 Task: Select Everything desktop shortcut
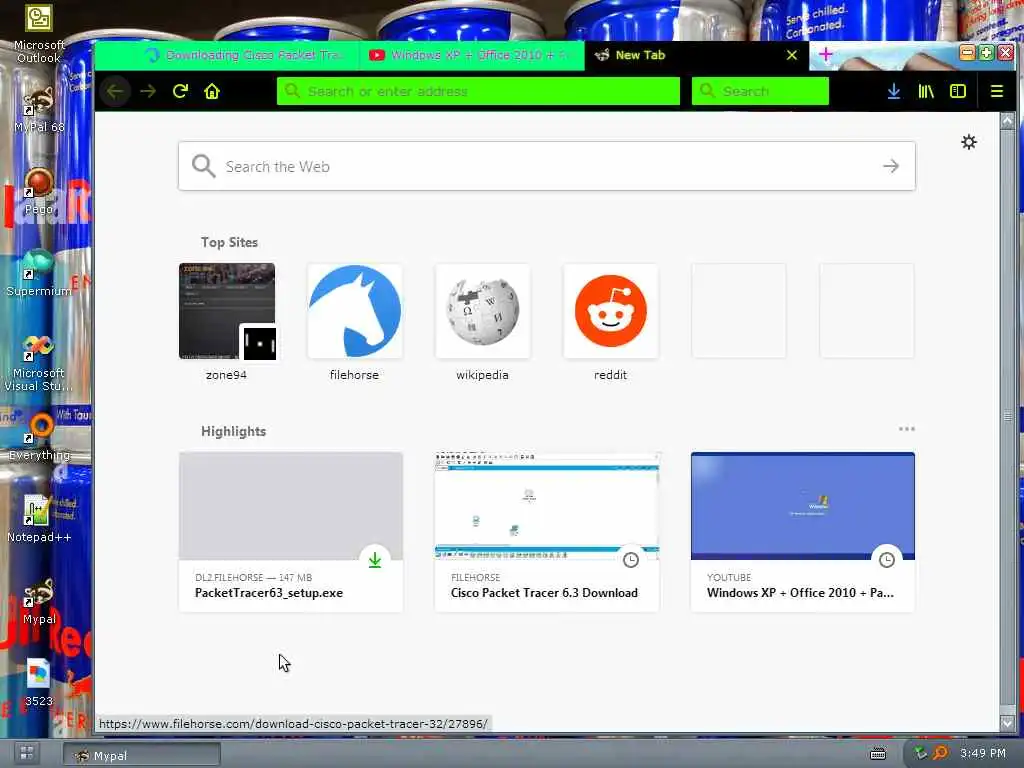(x=39, y=438)
